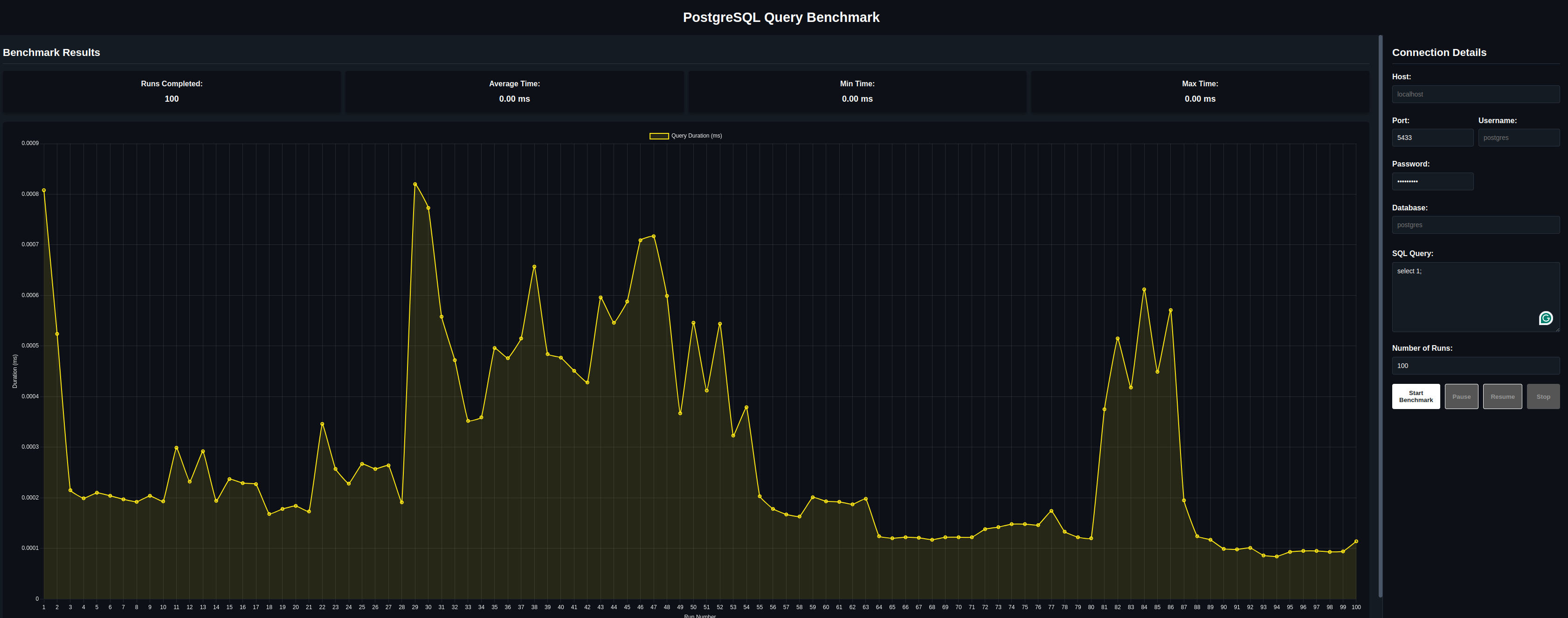Click the Grammarly icon in SQL Query box
Screen dimensions: 1568x618
[x=1546, y=318]
